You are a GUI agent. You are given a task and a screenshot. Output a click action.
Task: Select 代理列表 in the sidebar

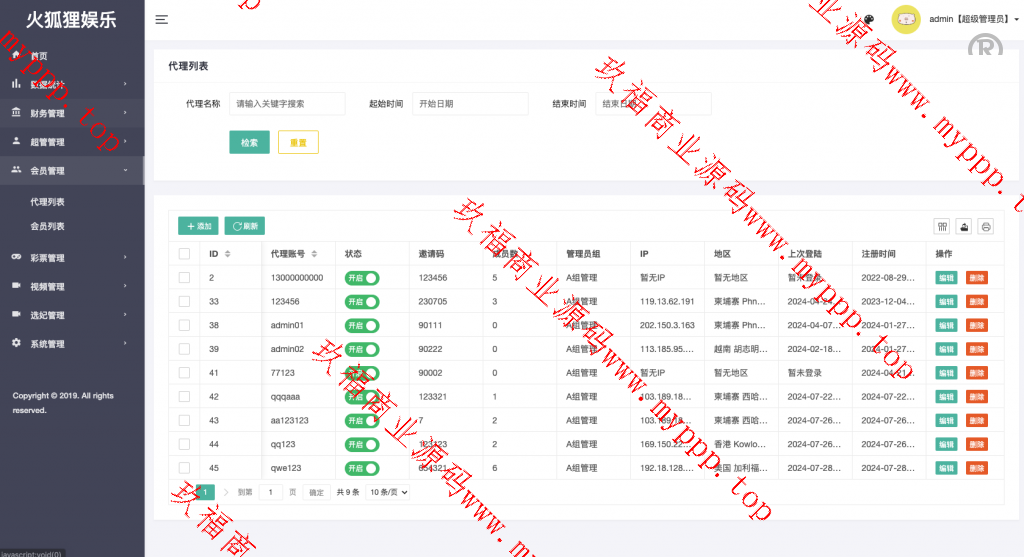point(48,202)
